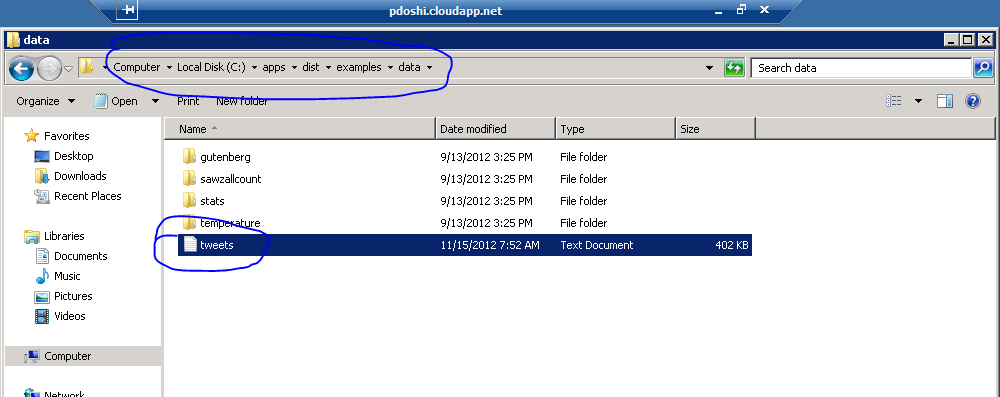Toggle the preview pane icon

tap(945, 101)
